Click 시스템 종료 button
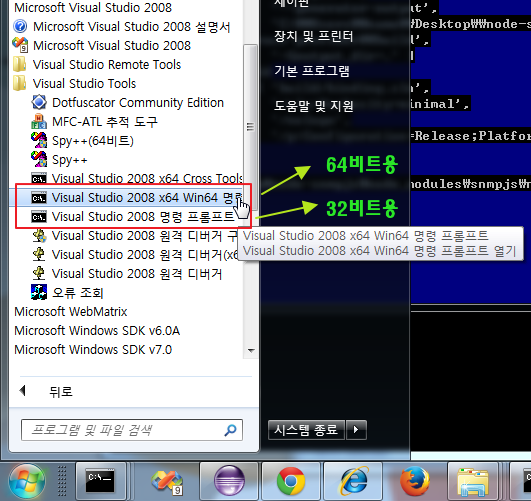Screen dimensions: 531x501 [x=306, y=430]
